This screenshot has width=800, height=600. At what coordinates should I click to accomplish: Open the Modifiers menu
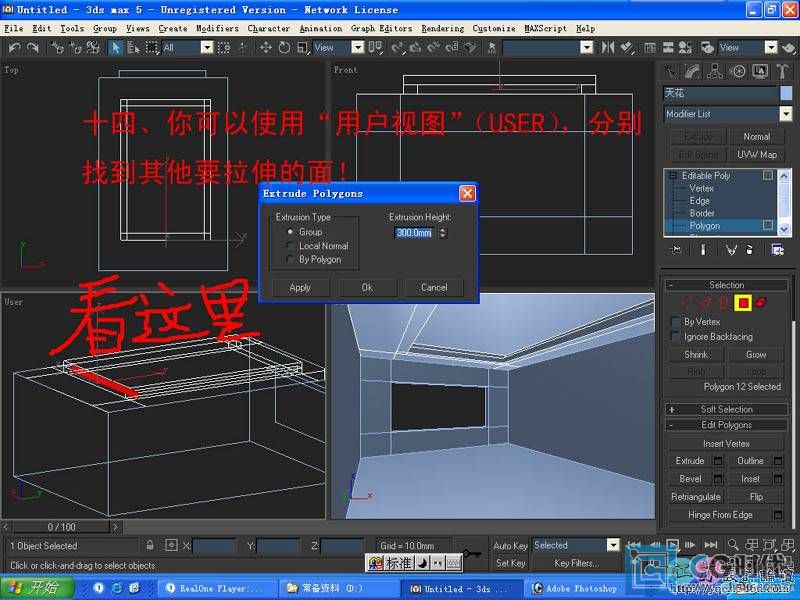click(217, 29)
